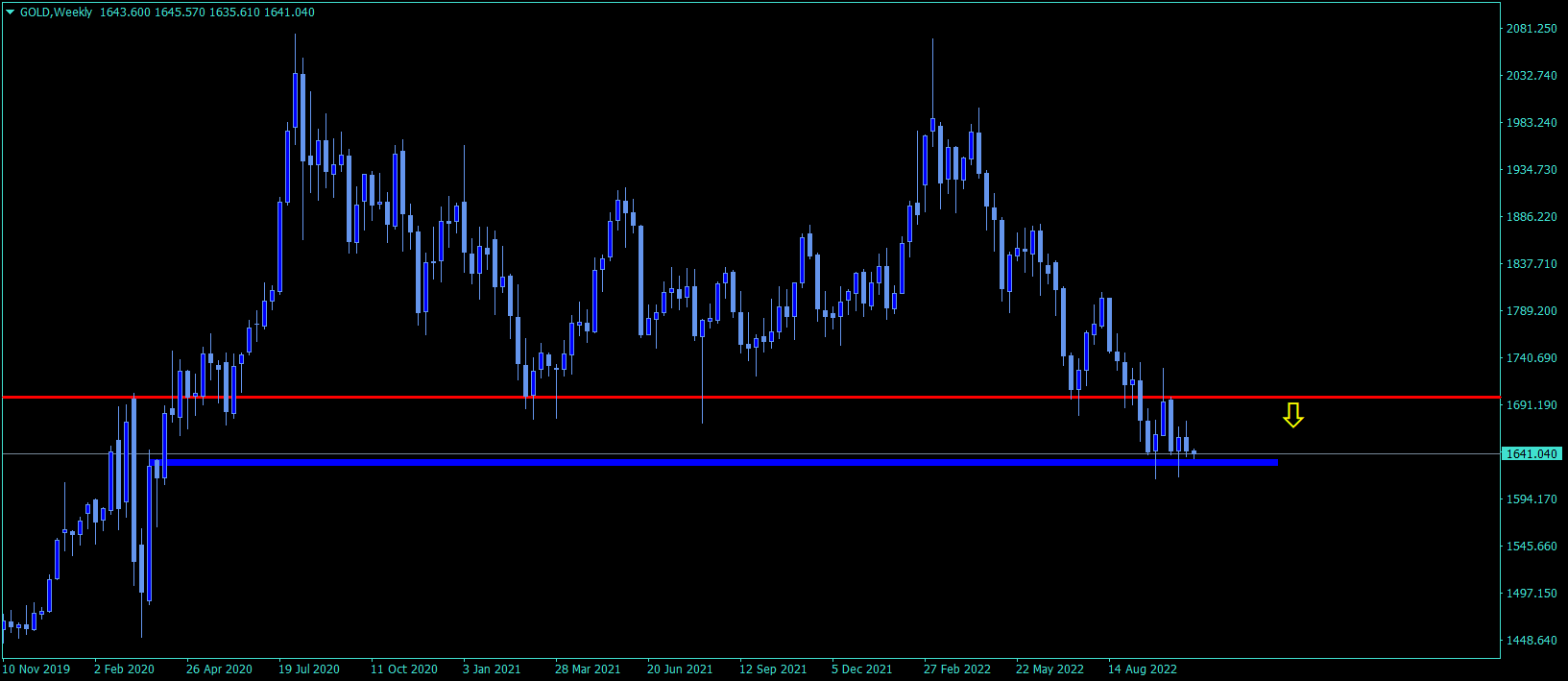Click the 12 Sep 2021 date label
The height and width of the screenshot is (681, 1568).
pos(773,669)
